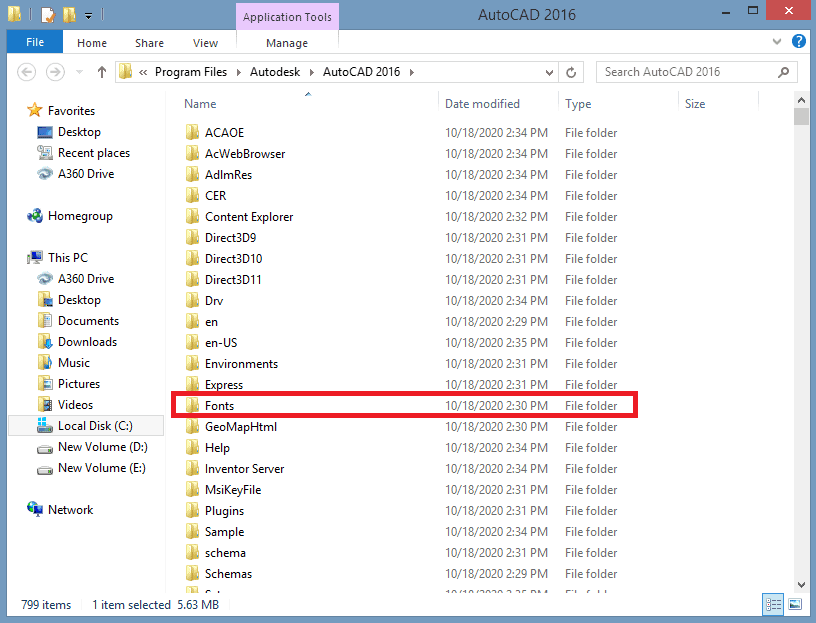Expand the ribbon with the chevron
The width and height of the screenshot is (816, 623).
coord(777,42)
